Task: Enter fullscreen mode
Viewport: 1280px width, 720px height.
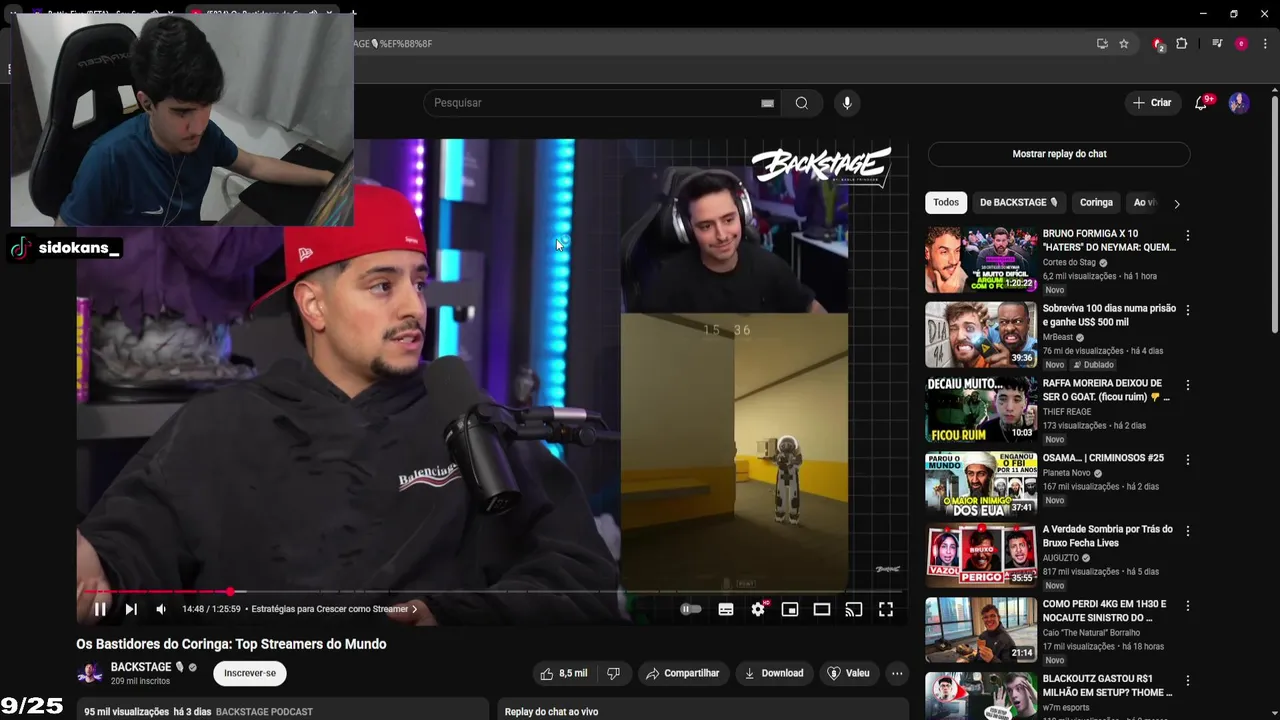Action: pyautogui.click(x=886, y=609)
